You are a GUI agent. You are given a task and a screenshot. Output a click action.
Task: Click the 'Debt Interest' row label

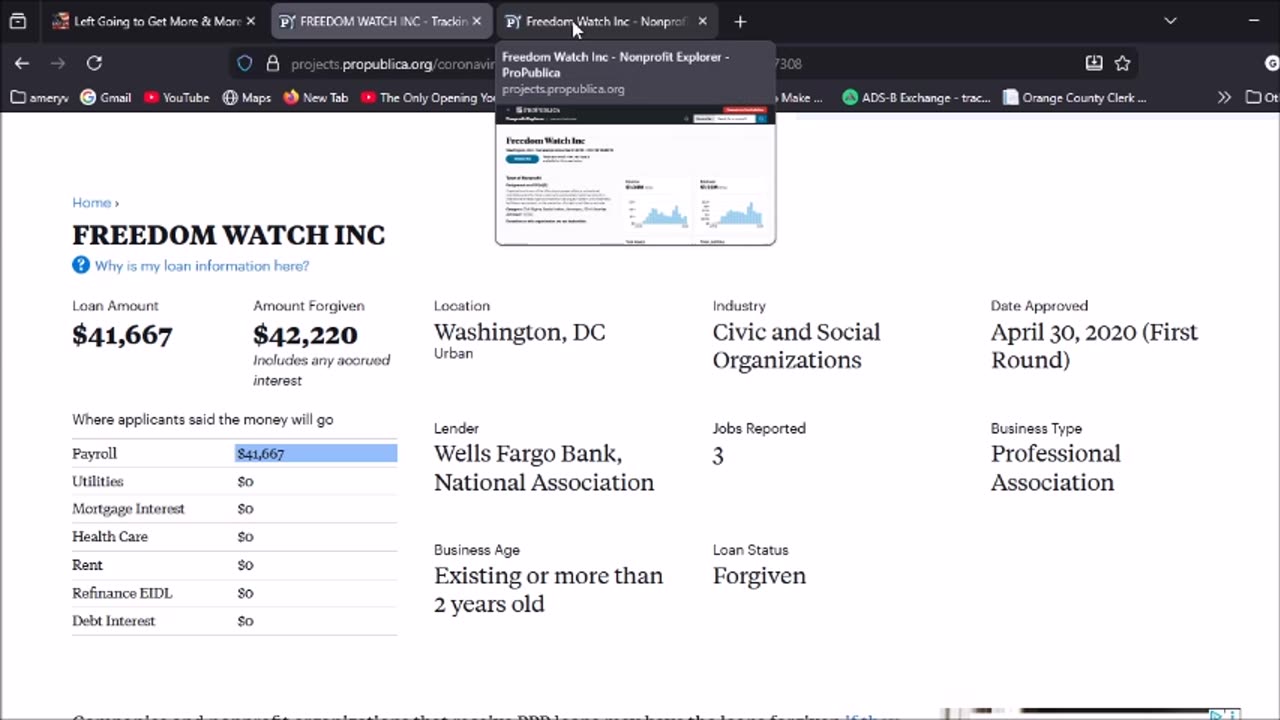[x=113, y=621]
